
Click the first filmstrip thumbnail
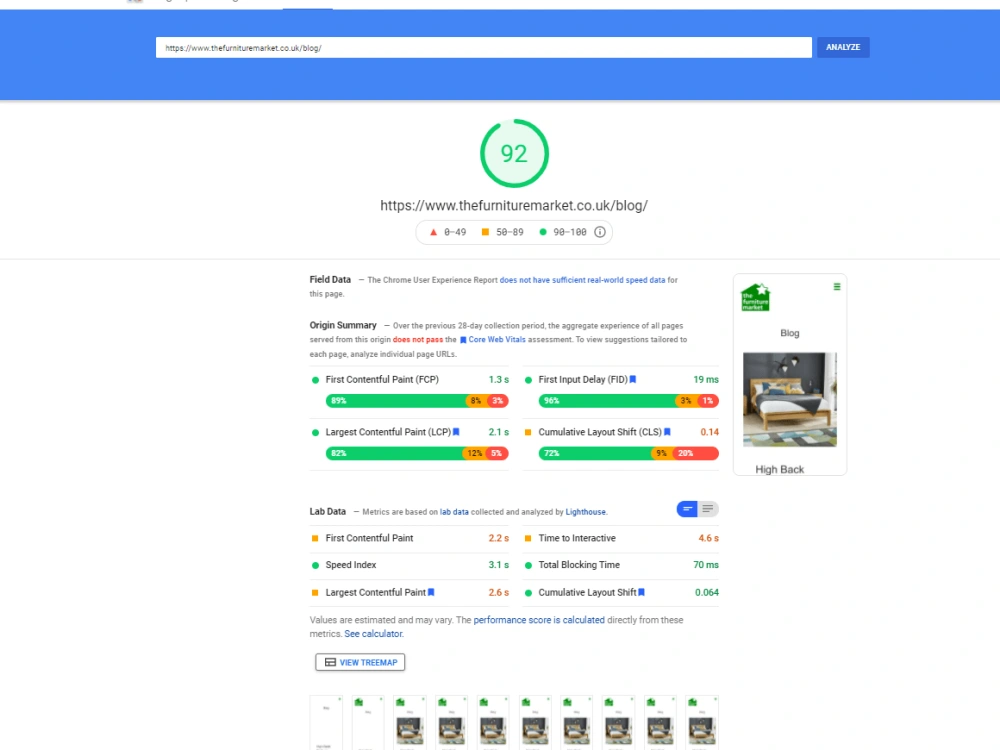[x=326, y=723]
